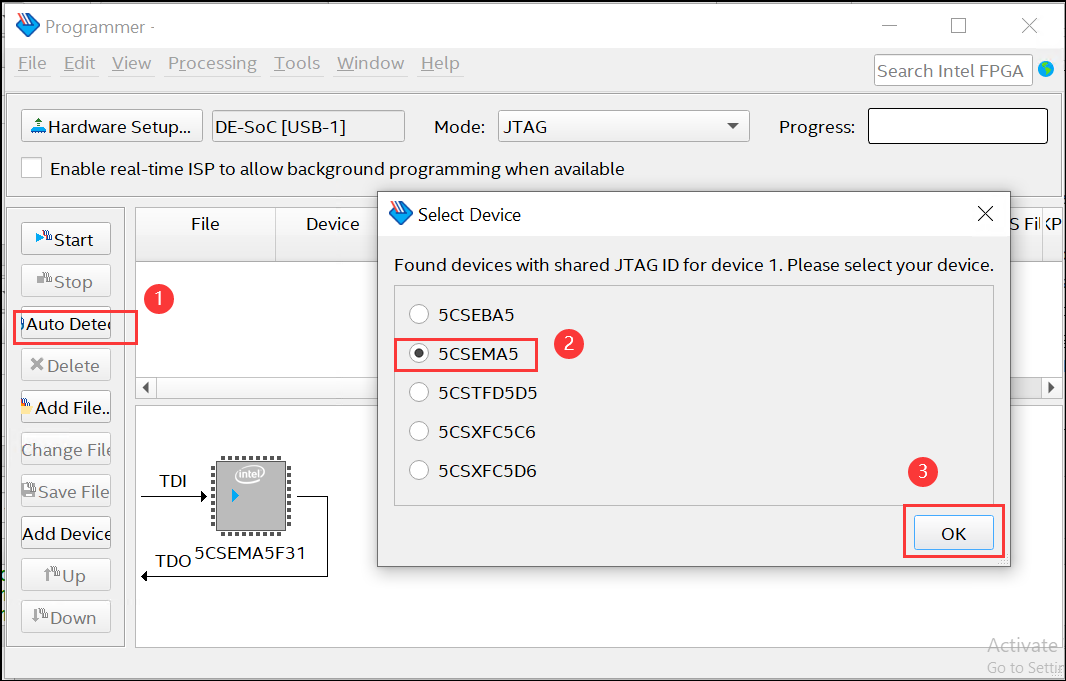Click the table's right scroll arrow
1066x681 pixels.
pos(1051,387)
